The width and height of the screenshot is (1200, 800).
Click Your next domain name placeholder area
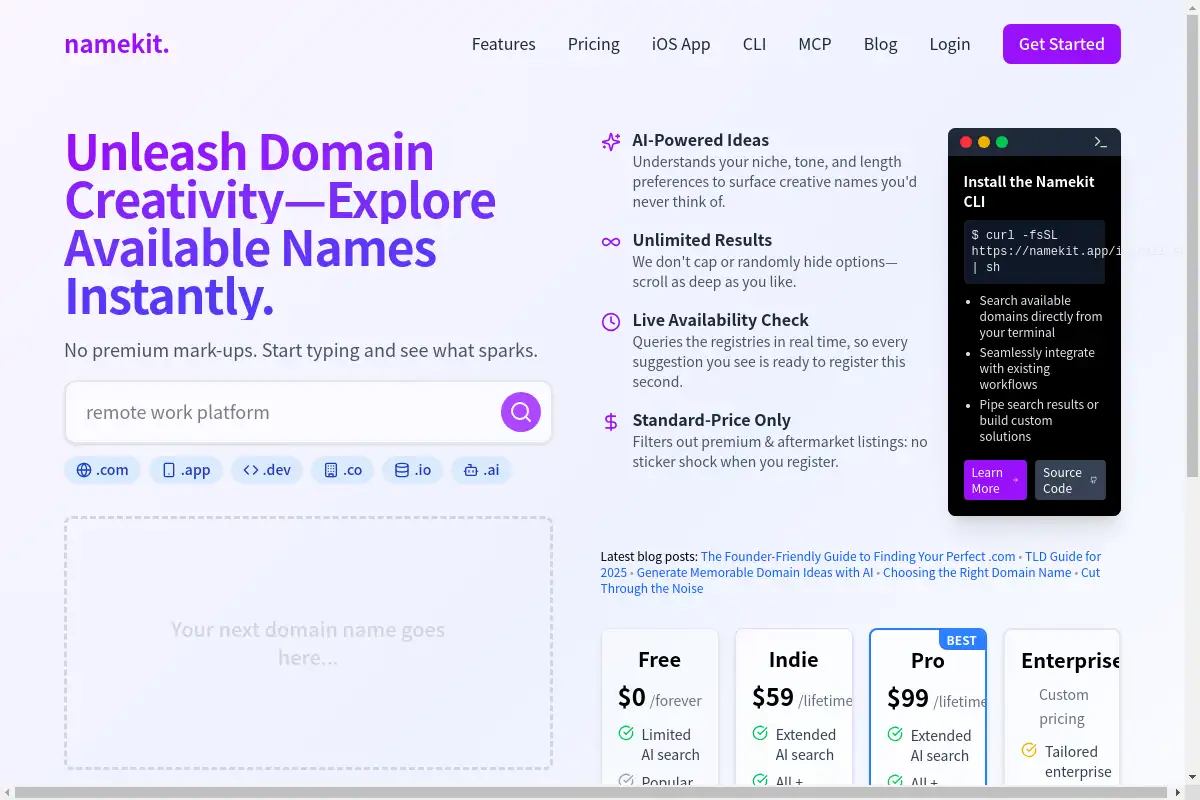pos(308,643)
